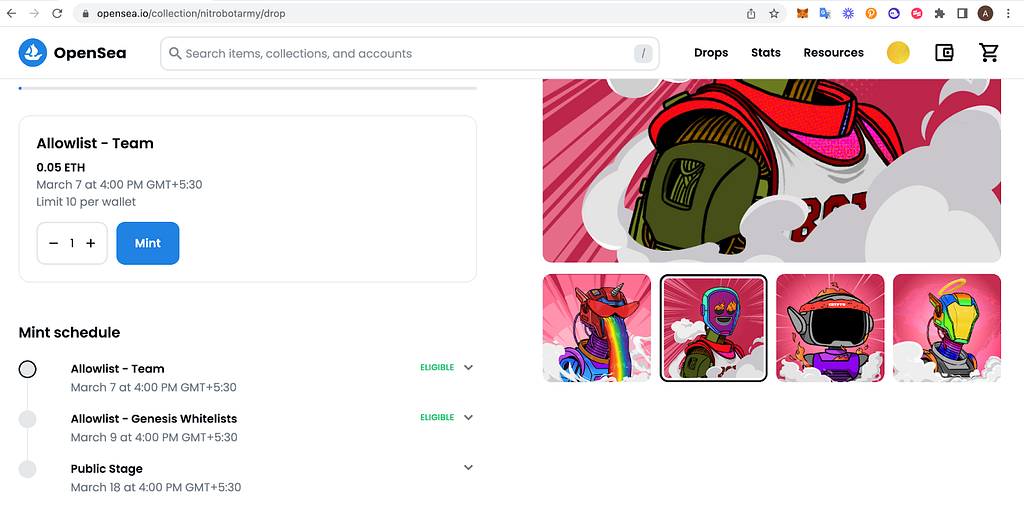Viewport: 1024px width, 518px height.
Task: Click Allowlist - Genesis Whitelists title
Action: click(x=153, y=419)
